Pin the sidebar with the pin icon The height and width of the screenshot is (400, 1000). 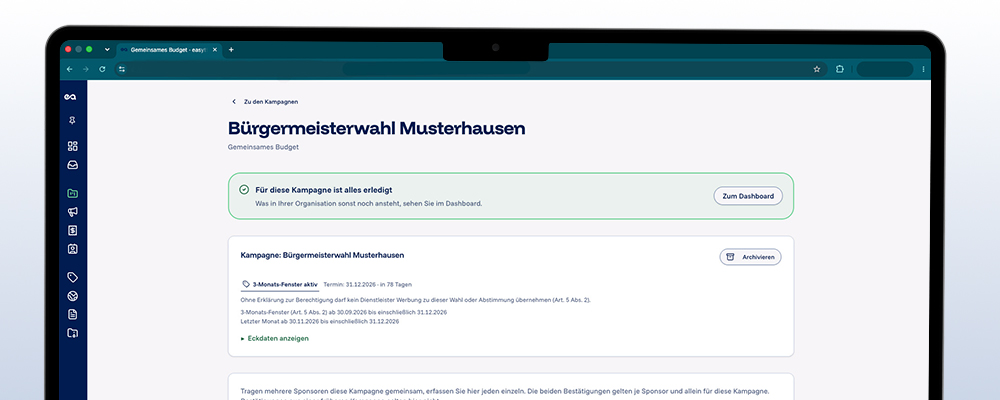pyautogui.click(x=72, y=121)
